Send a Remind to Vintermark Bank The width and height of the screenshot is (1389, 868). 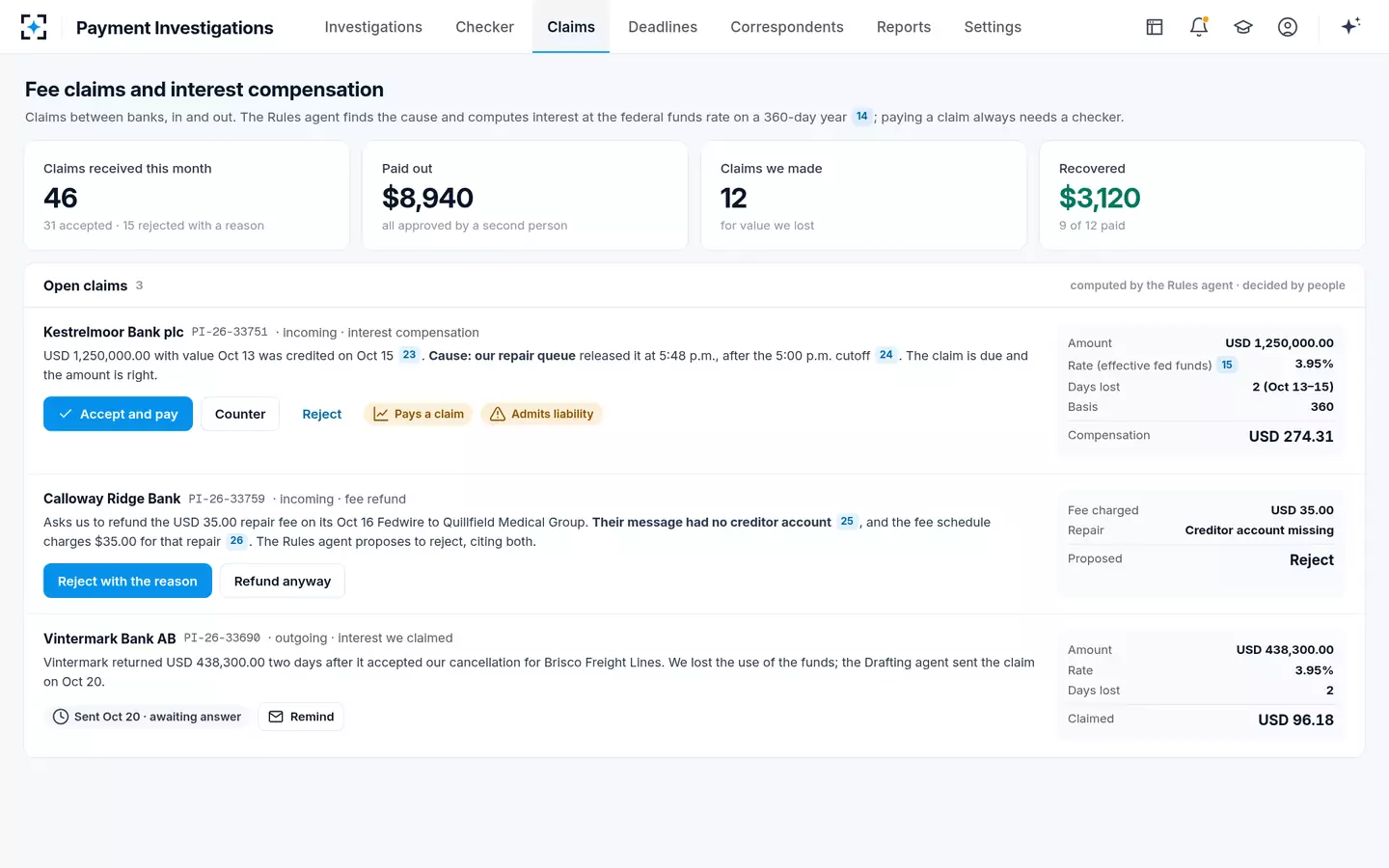[x=301, y=717]
